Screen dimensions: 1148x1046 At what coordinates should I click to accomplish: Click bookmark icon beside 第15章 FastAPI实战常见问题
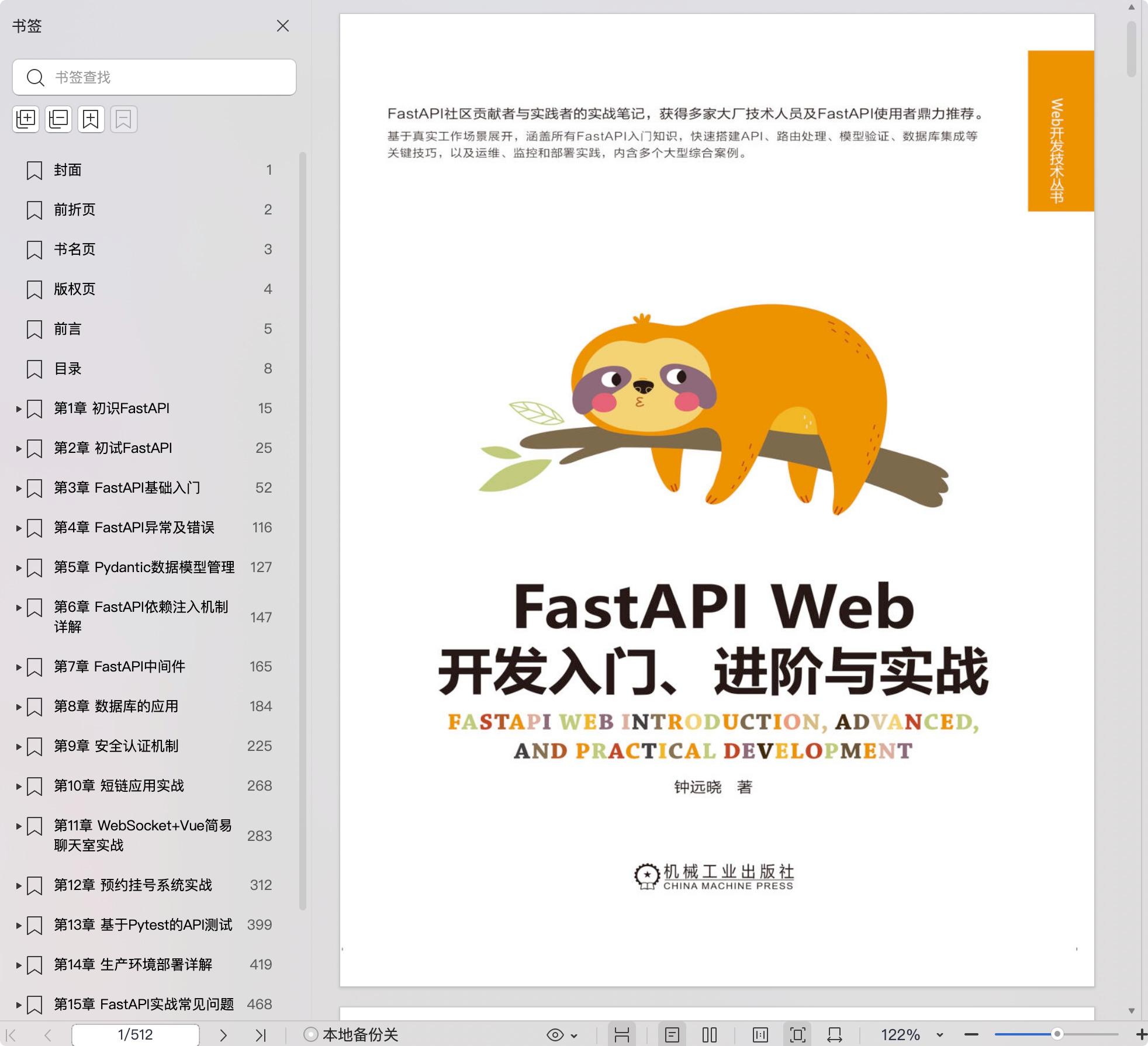coord(34,1005)
